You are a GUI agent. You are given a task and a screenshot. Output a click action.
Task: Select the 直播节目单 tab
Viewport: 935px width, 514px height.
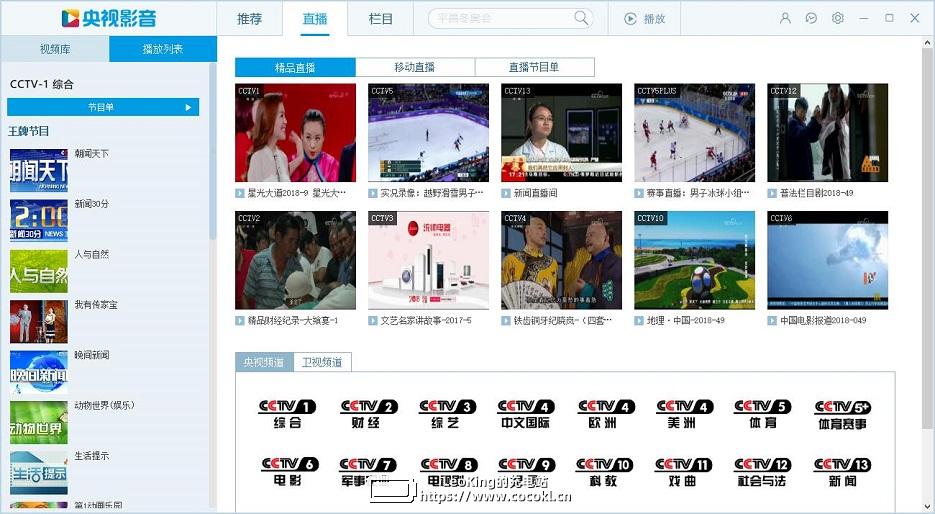coord(534,67)
